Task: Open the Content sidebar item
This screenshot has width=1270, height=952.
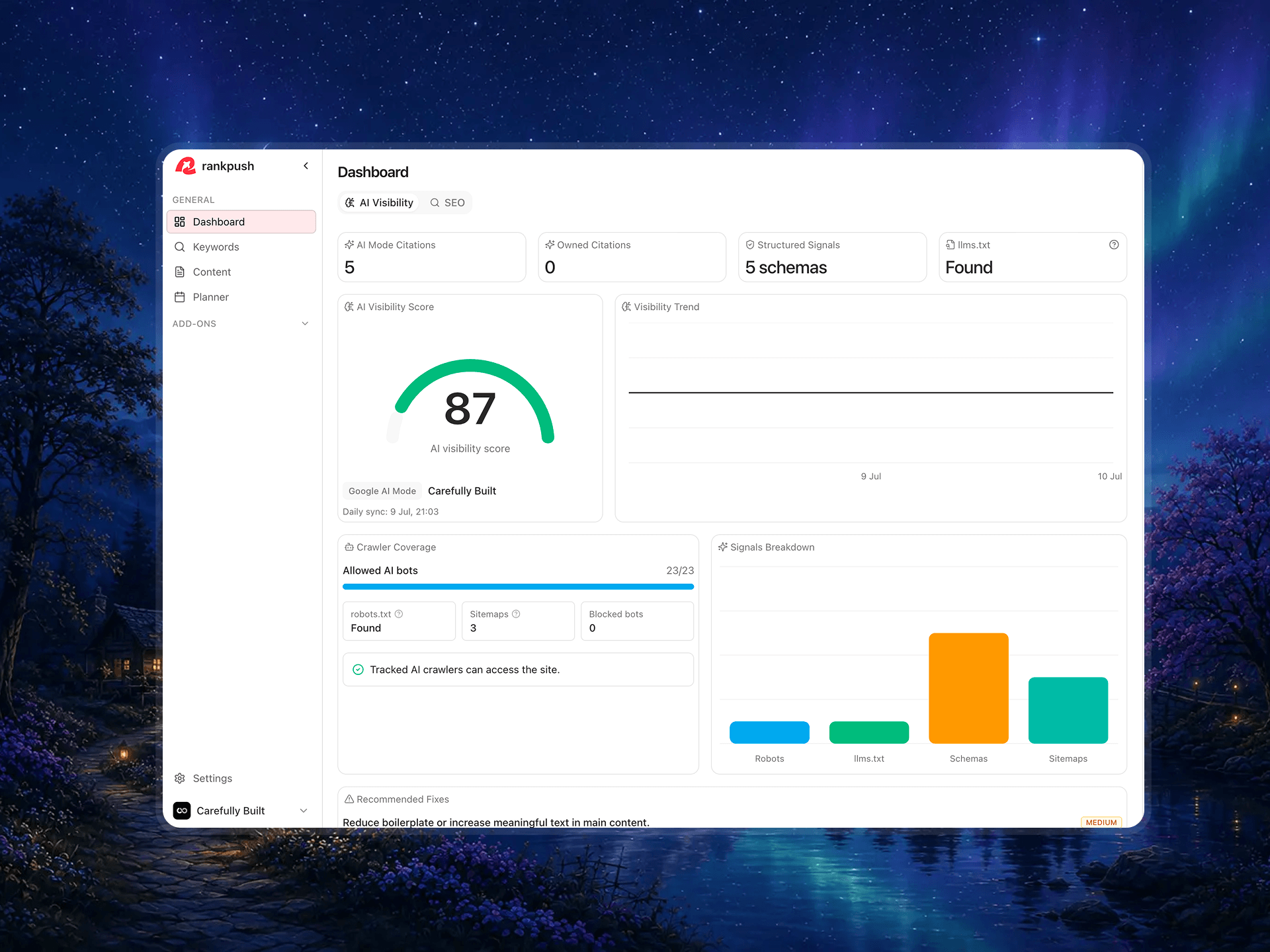Action: pyautogui.click(x=241, y=272)
